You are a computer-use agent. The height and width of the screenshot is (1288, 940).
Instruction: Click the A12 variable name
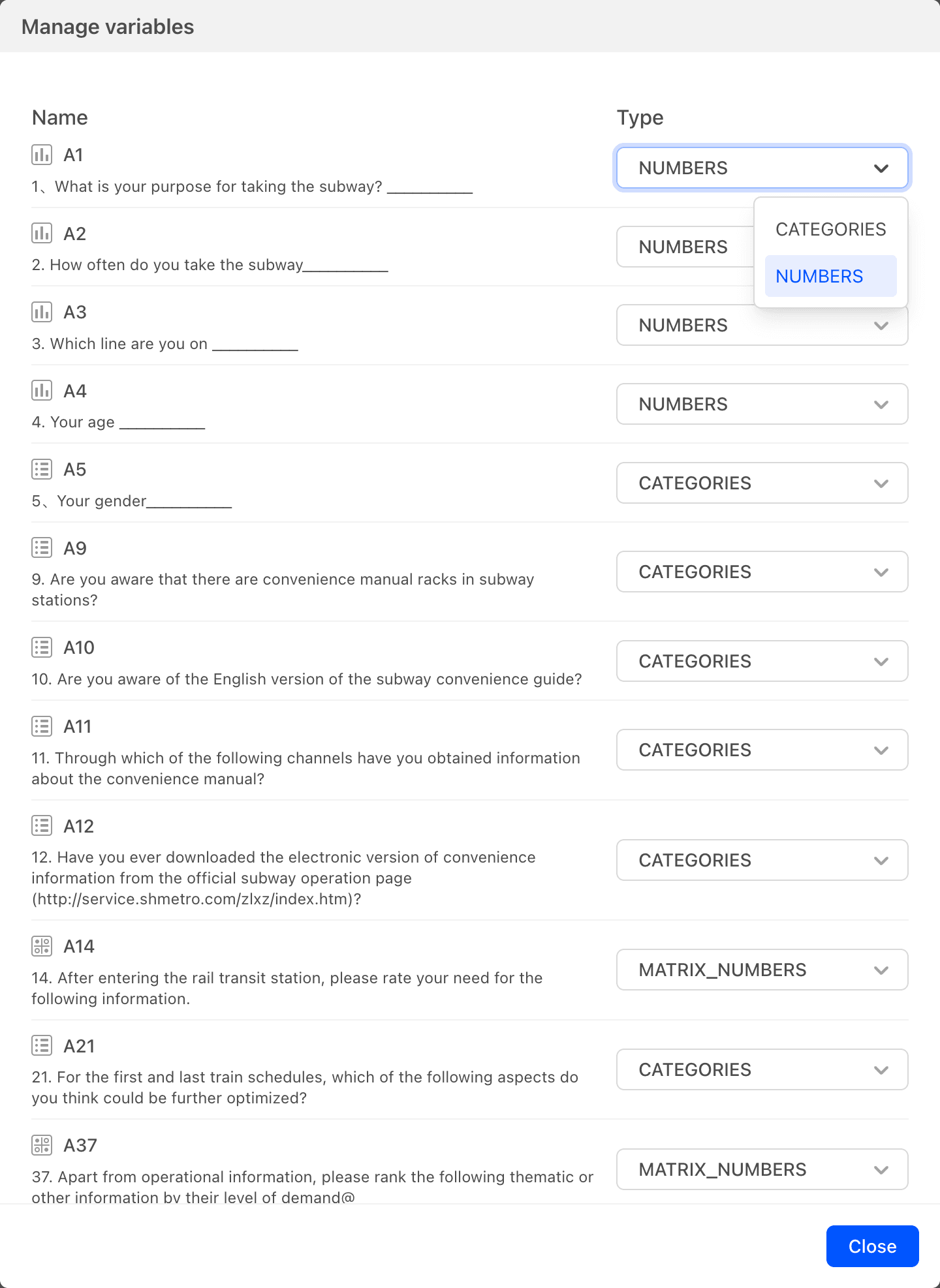coord(79,826)
